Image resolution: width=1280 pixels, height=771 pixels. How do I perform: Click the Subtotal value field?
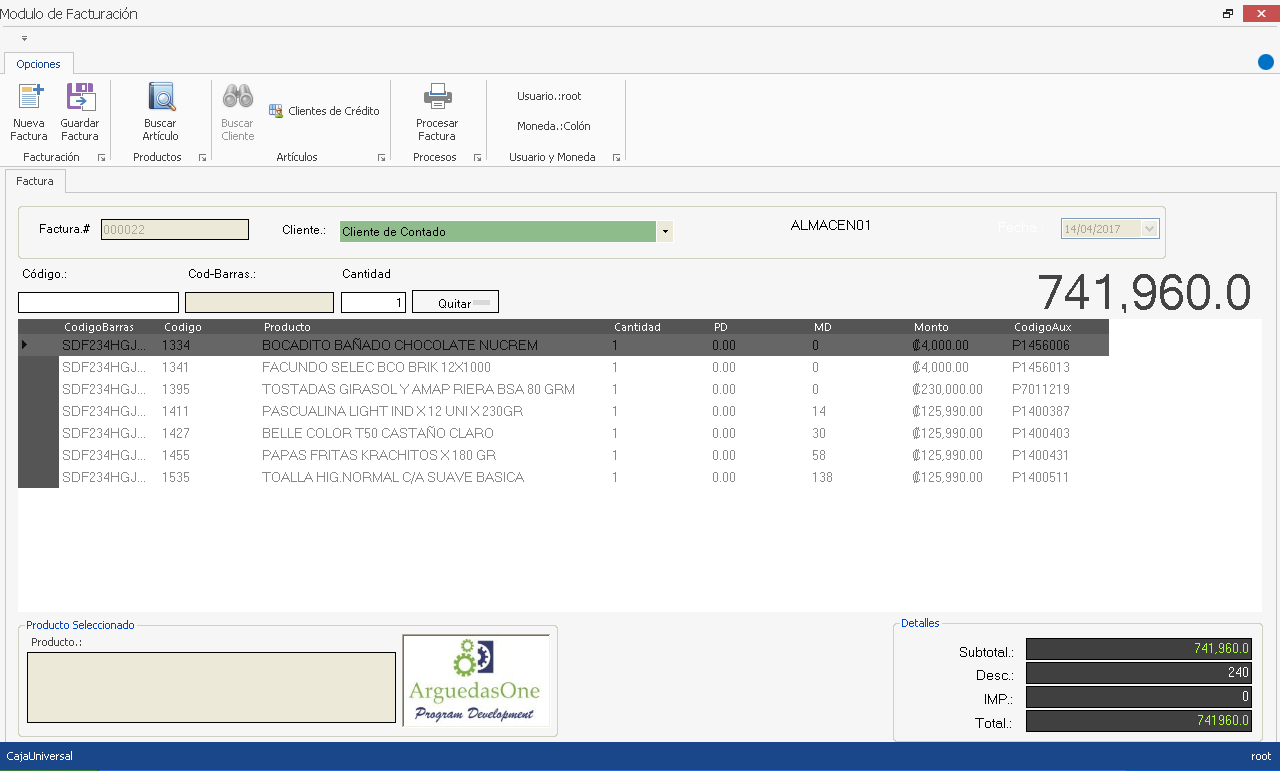pos(1139,649)
